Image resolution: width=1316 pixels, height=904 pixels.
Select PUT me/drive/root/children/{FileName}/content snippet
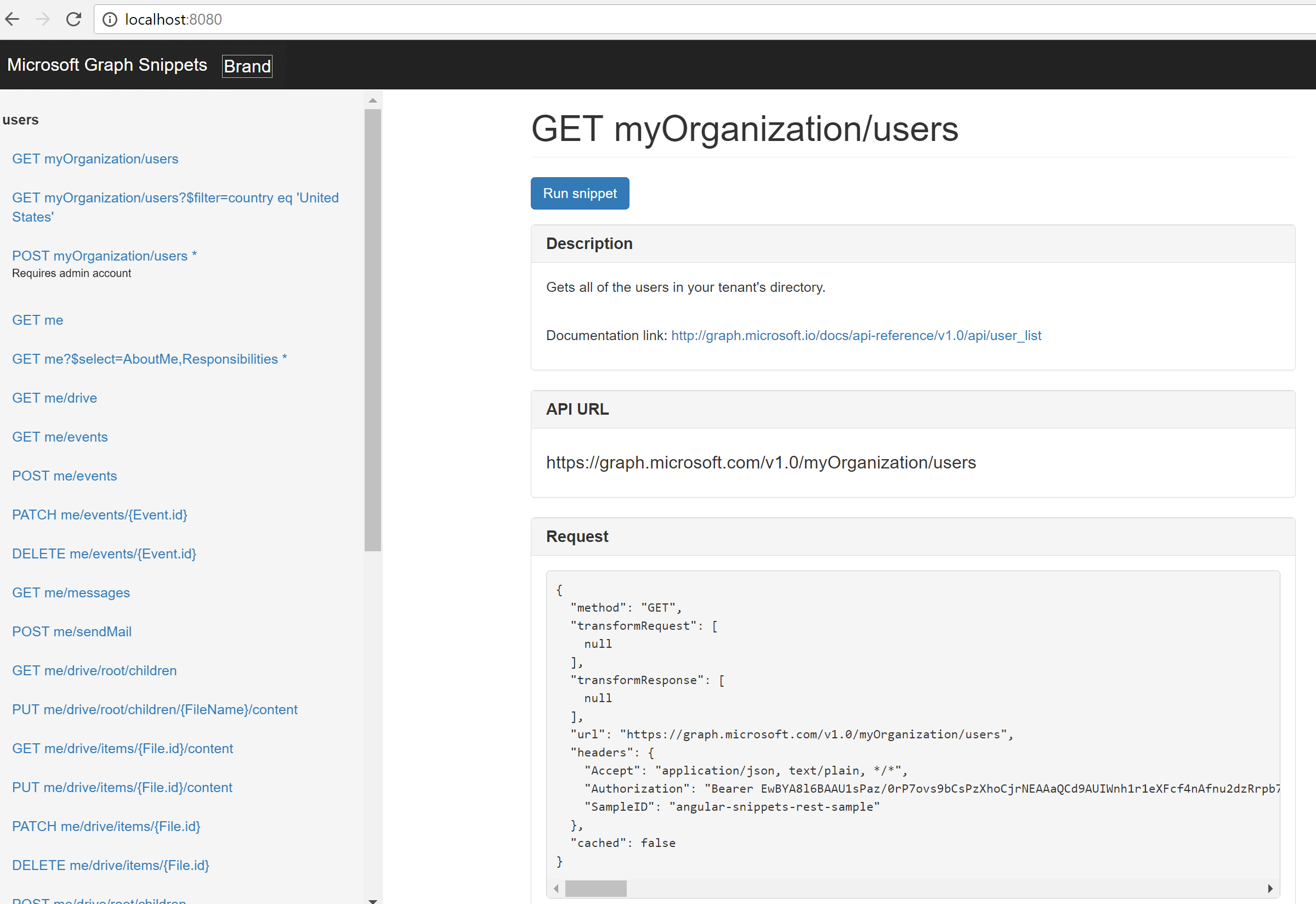[155, 710]
